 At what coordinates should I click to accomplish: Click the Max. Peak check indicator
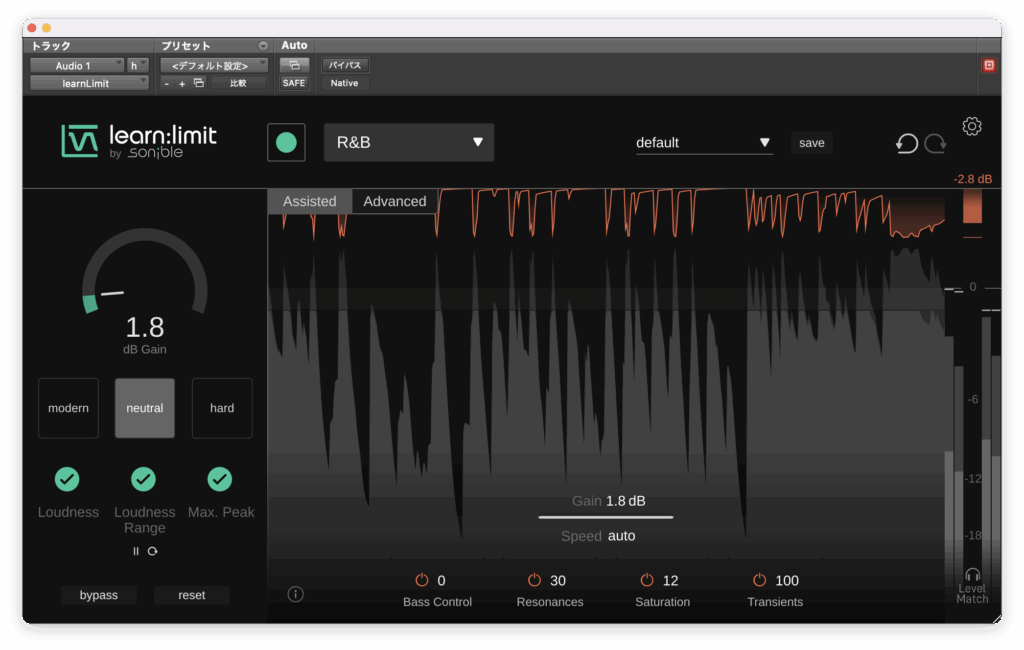[219, 479]
